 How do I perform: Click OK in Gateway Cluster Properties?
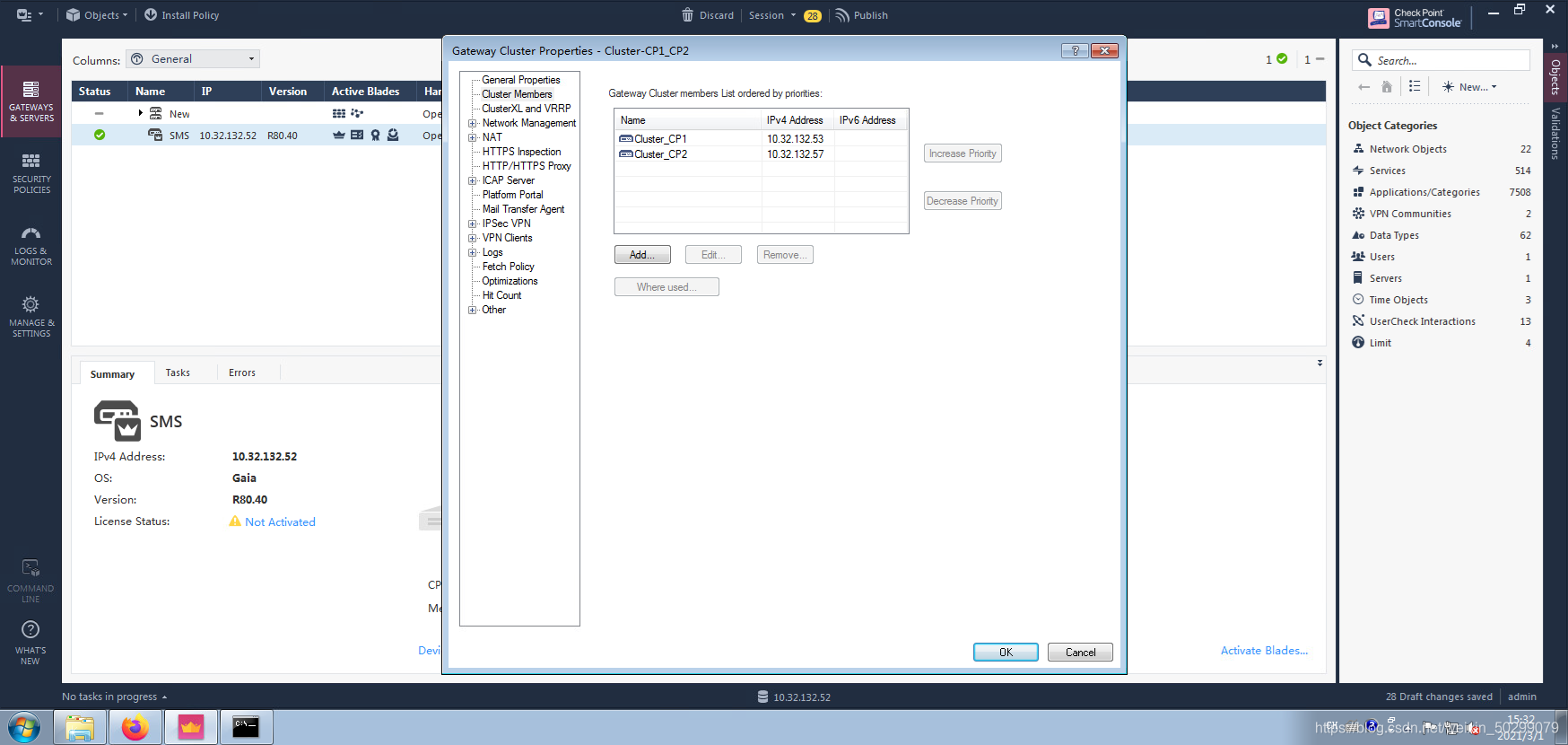click(x=1006, y=653)
